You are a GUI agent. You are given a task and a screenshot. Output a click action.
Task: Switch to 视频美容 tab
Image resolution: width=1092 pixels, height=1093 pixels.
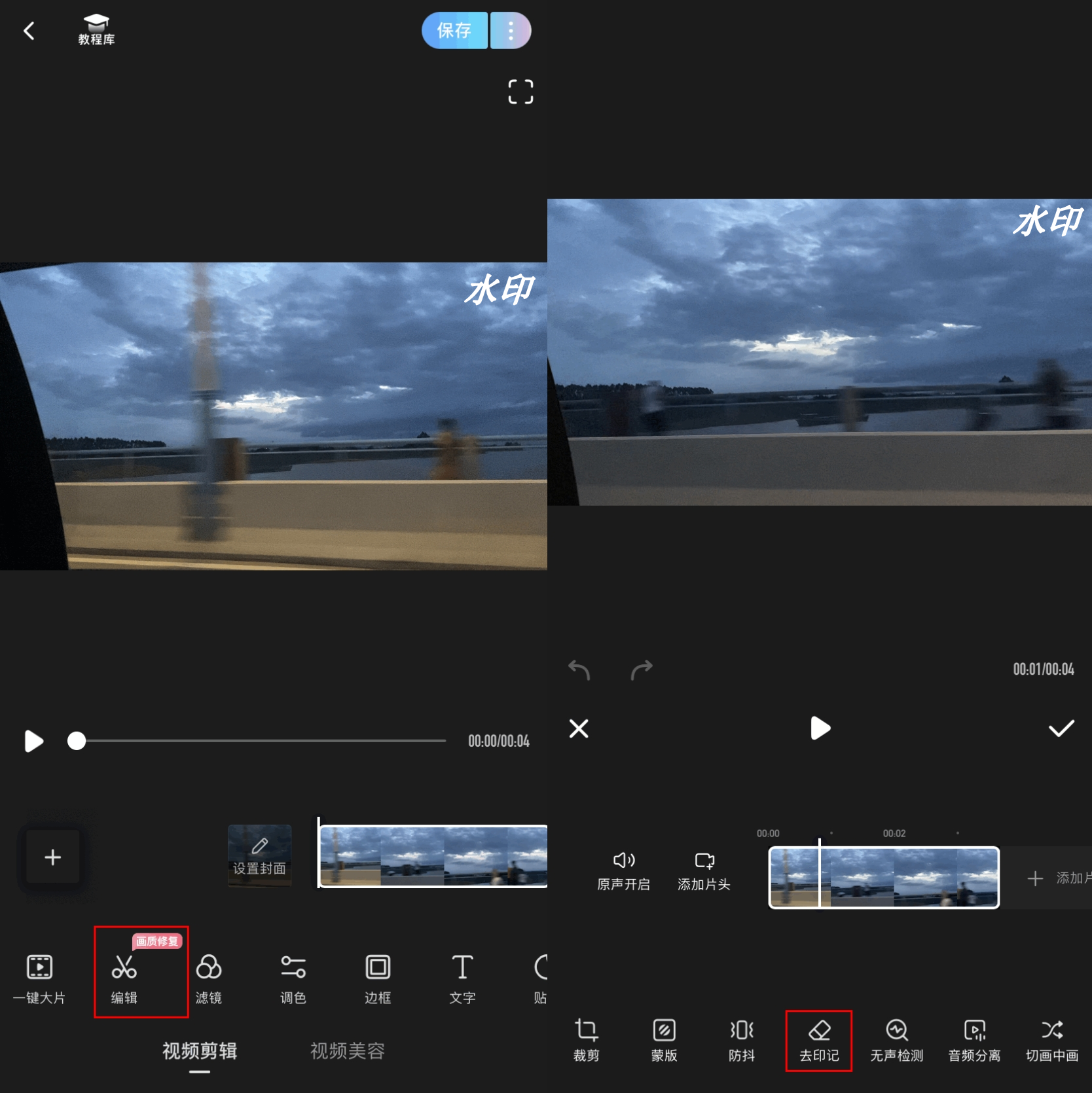(347, 1050)
